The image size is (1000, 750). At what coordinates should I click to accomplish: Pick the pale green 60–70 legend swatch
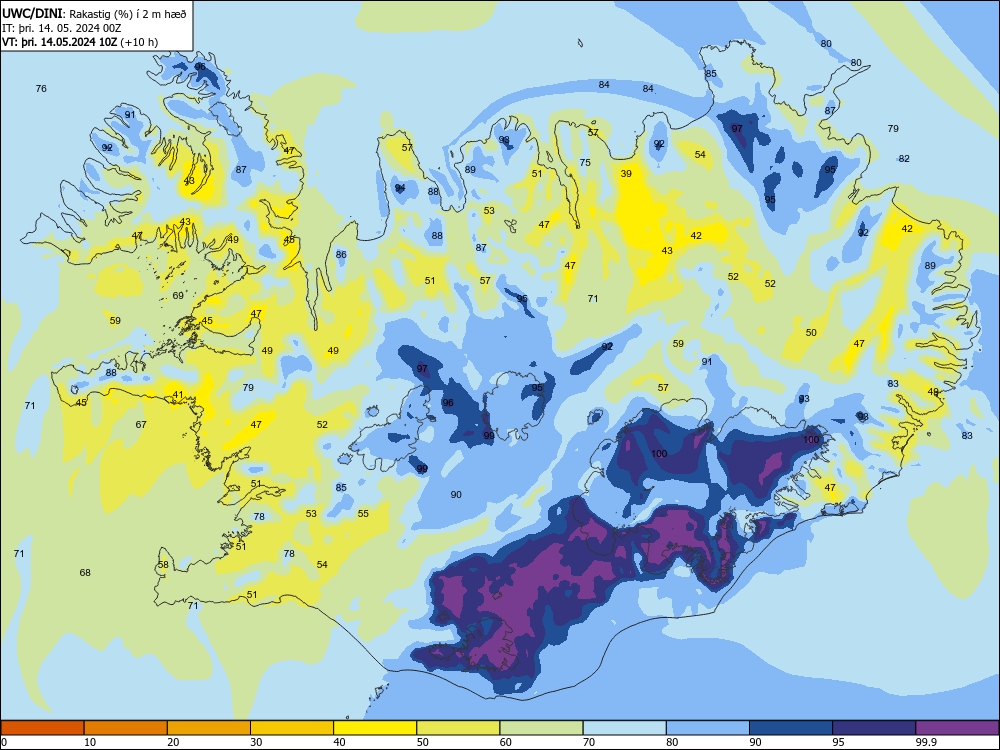[541, 728]
